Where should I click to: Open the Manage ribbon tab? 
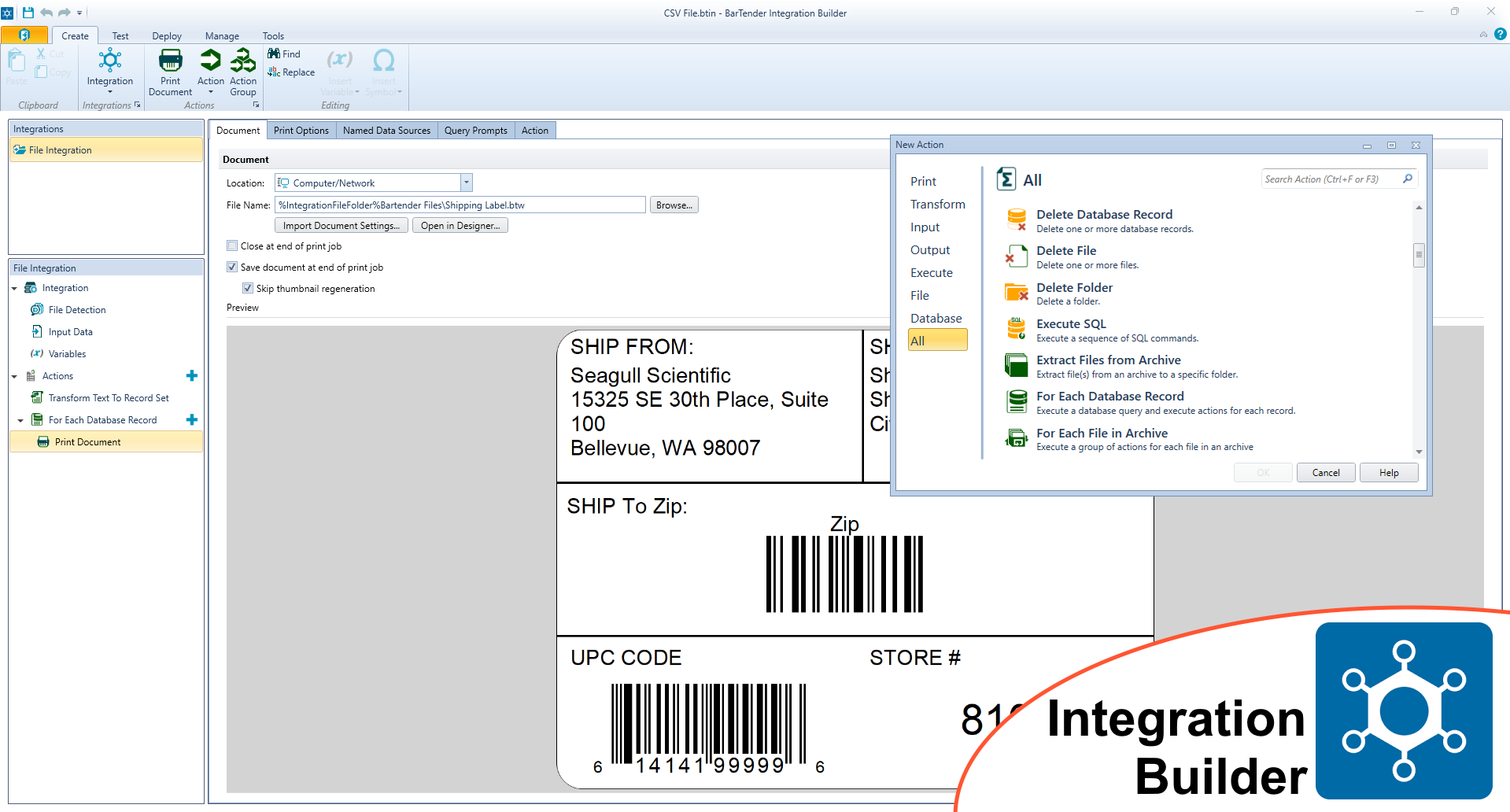222,35
